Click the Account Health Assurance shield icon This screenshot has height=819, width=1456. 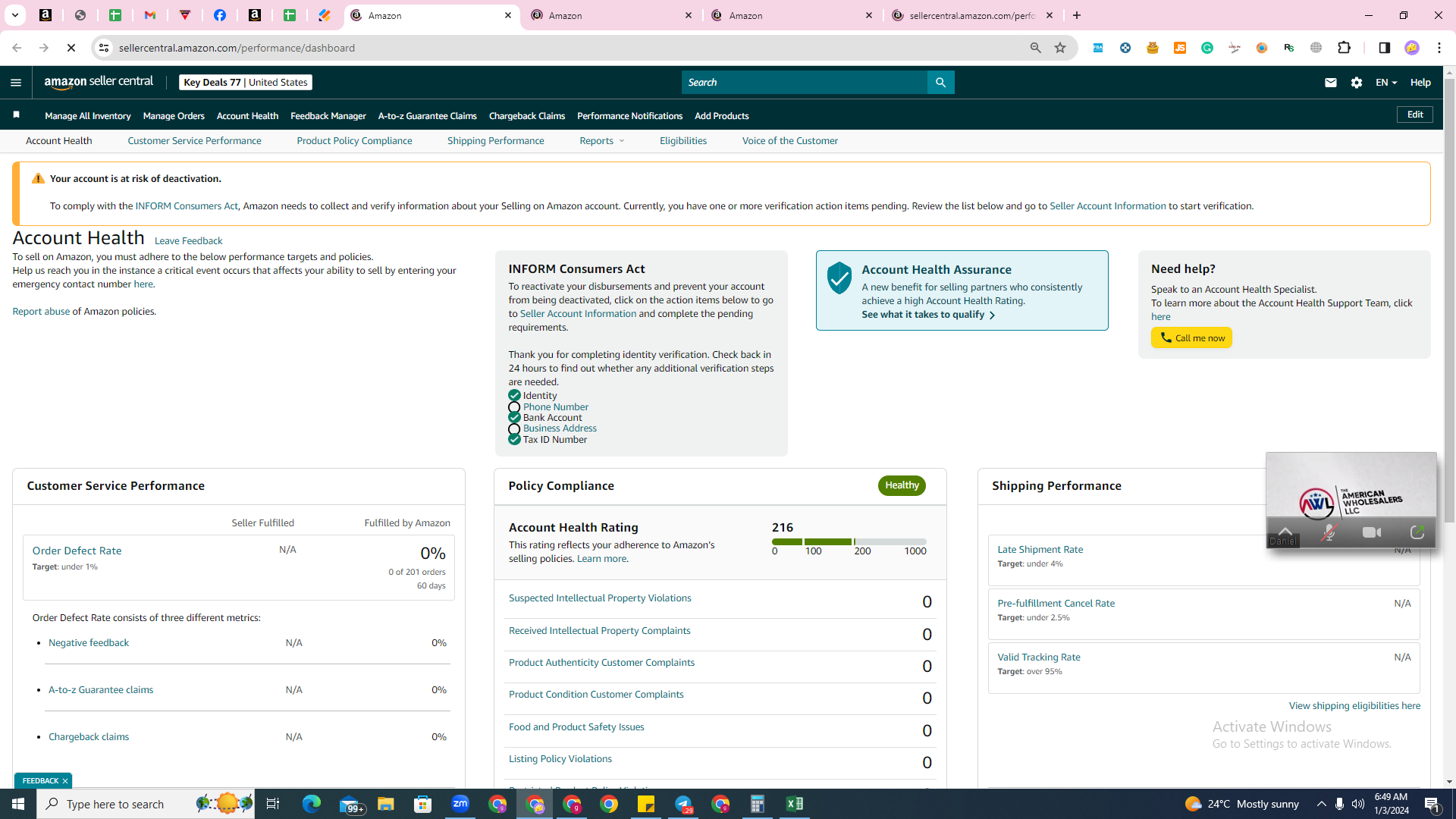pyautogui.click(x=839, y=278)
